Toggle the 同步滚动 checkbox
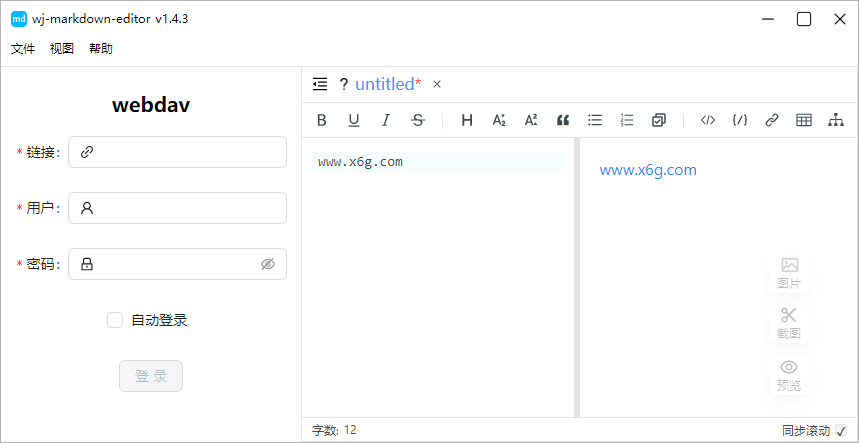 [840, 431]
